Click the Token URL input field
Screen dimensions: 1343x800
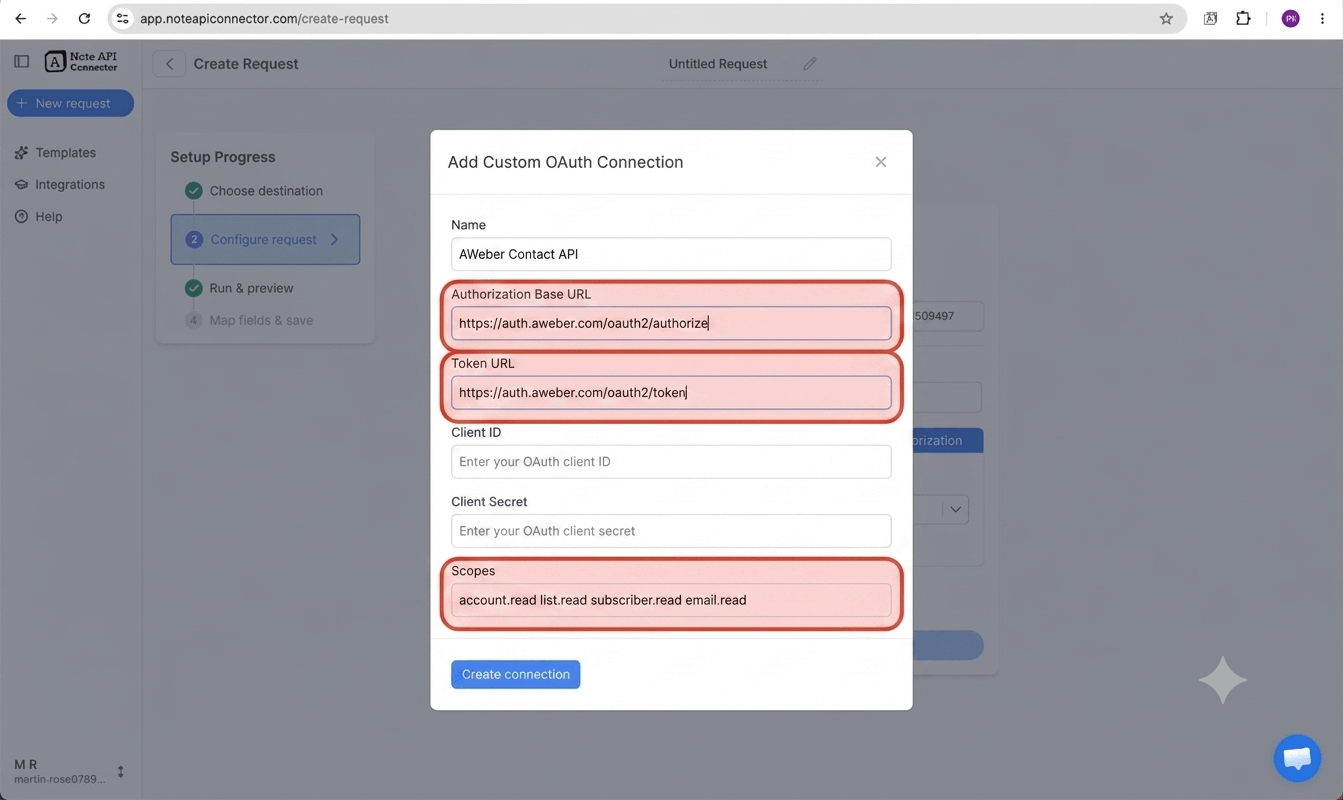[x=671, y=392]
